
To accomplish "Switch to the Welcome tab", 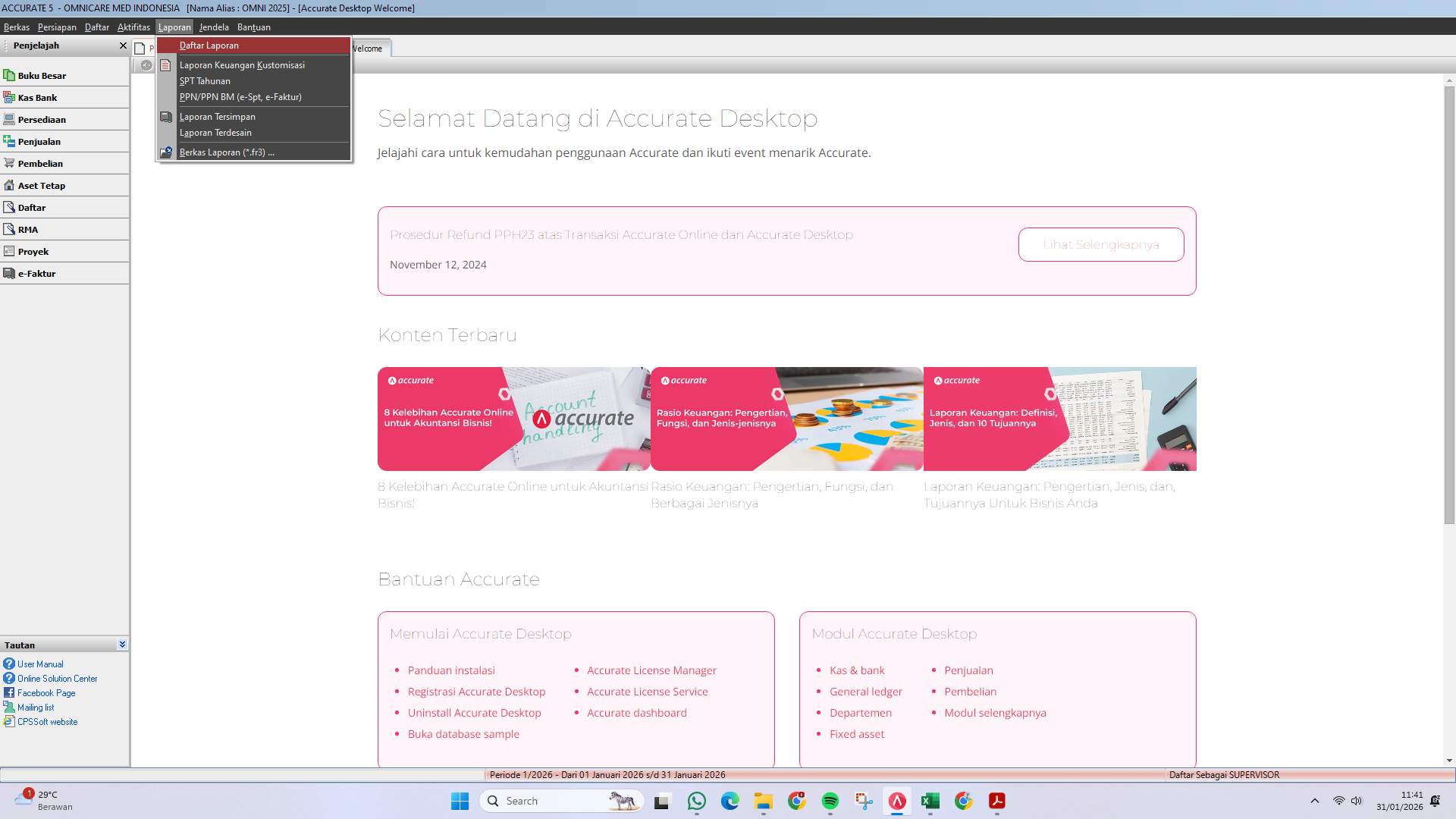I will [x=368, y=48].
